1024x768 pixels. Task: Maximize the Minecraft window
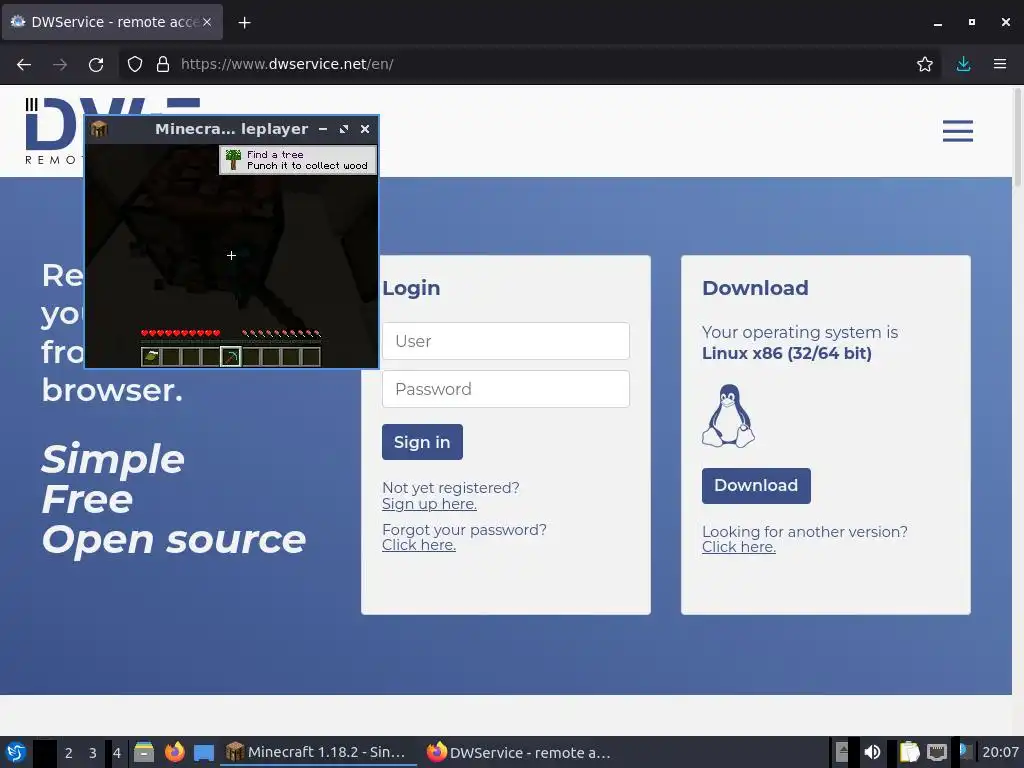coord(344,129)
